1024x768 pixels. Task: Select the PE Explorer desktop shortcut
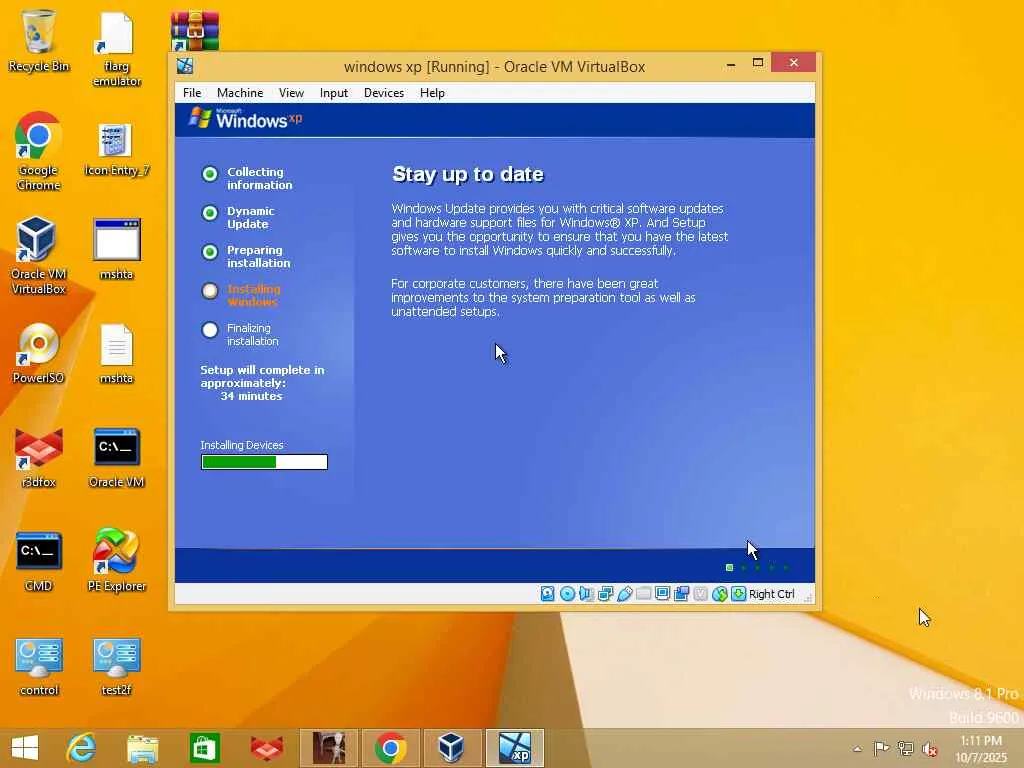tap(116, 560)
